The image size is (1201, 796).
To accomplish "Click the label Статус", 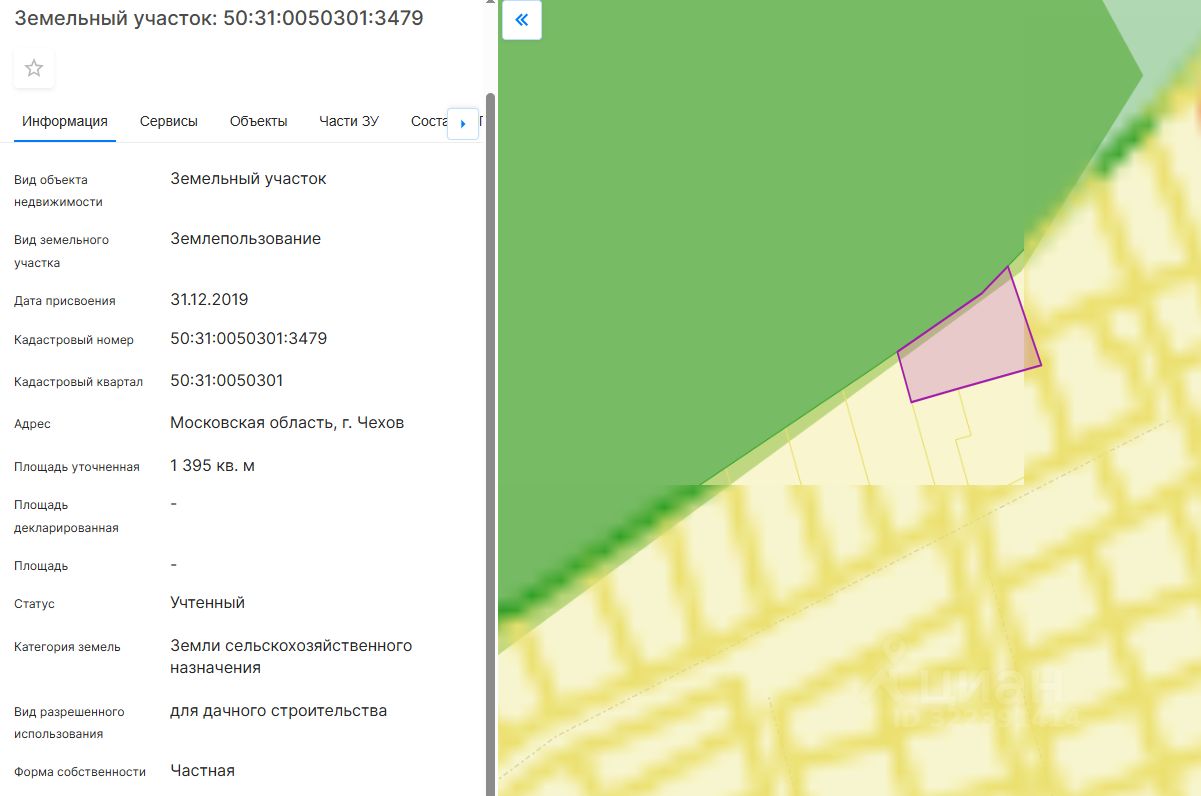I will click(34, 604).
